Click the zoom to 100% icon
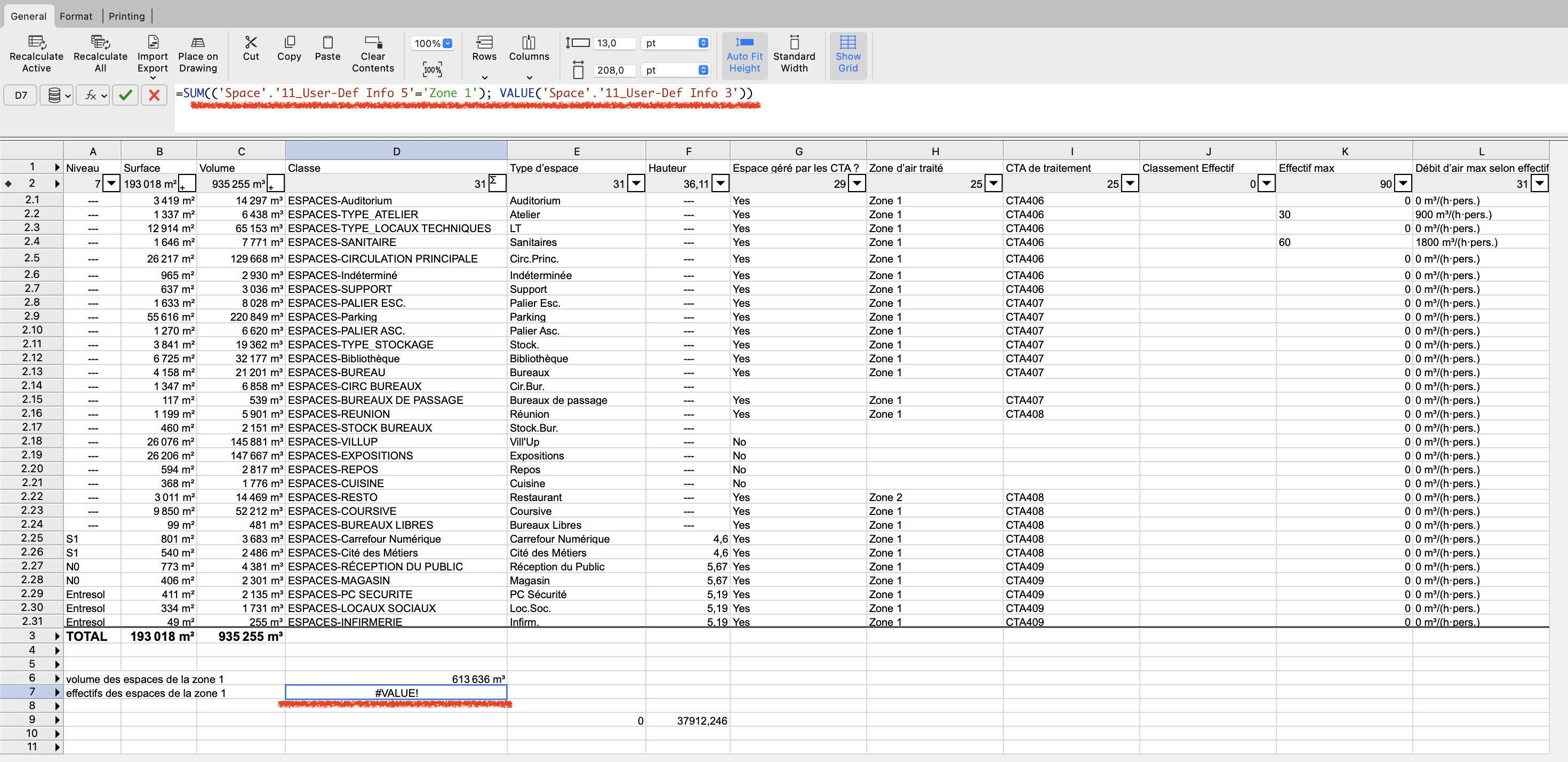1568x762 pixels. (432, 69)
